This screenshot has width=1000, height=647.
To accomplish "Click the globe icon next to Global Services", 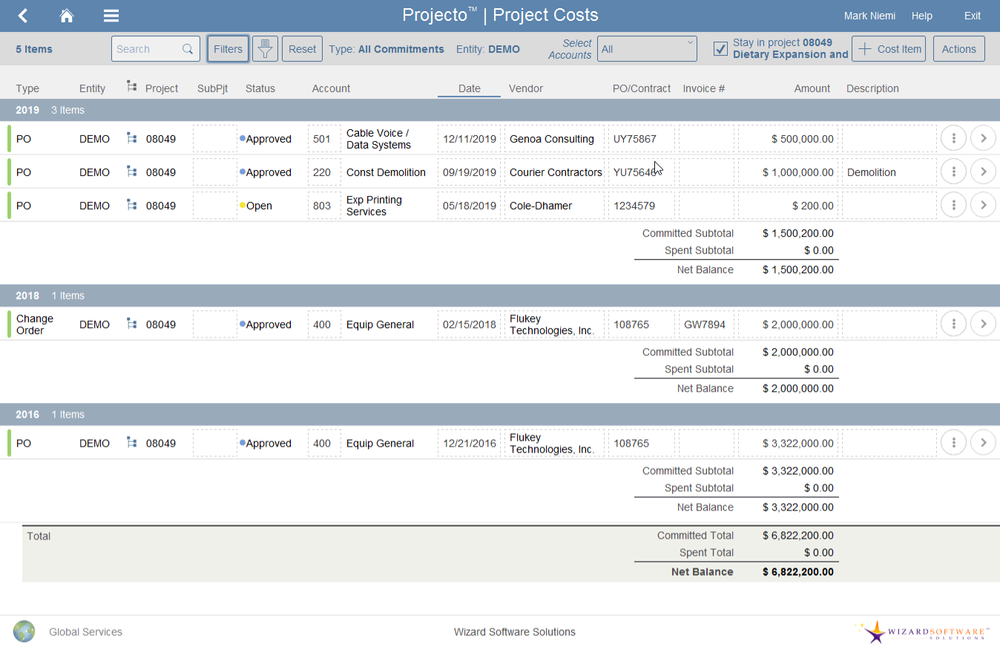I will click(x=21, y=631).
